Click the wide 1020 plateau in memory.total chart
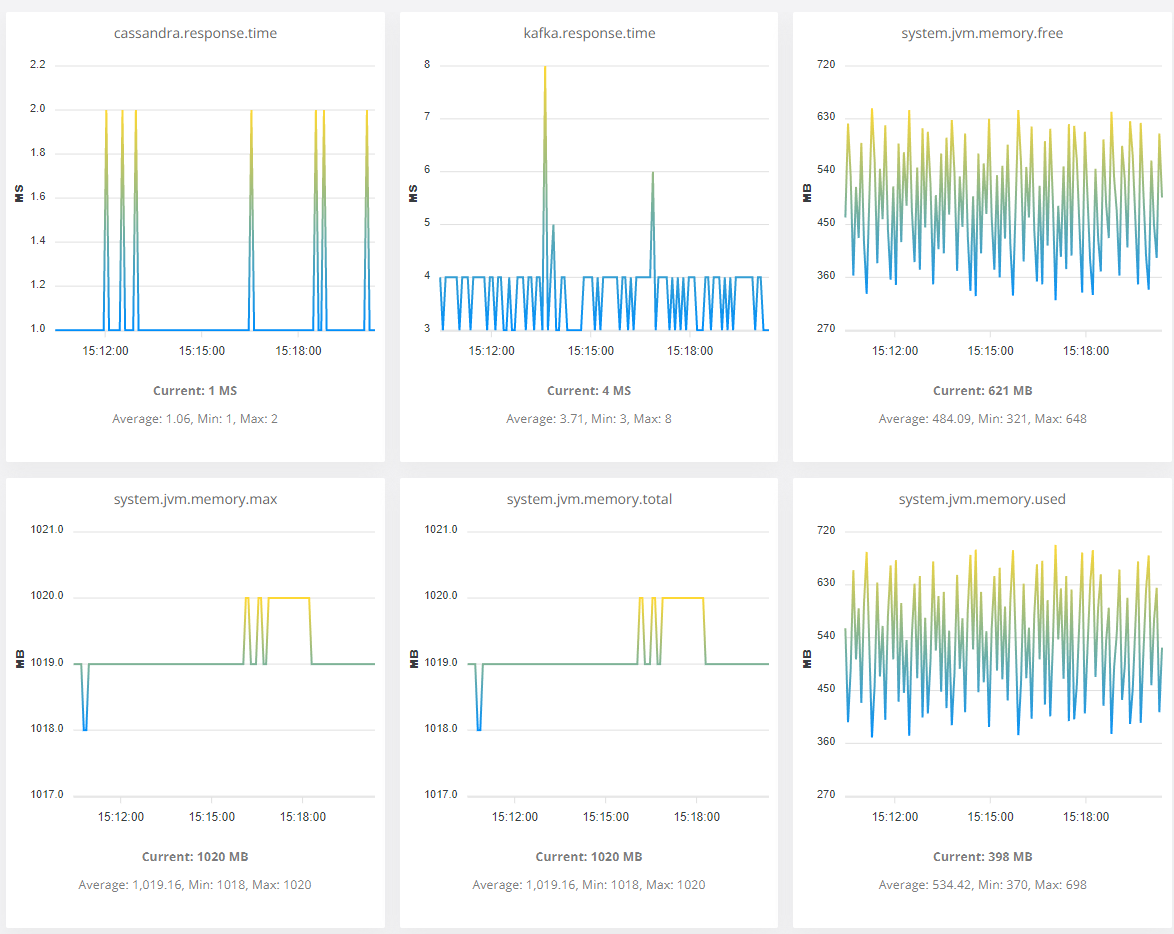The width and height of the screenshot is (1174, 934). tap(683, 598)
